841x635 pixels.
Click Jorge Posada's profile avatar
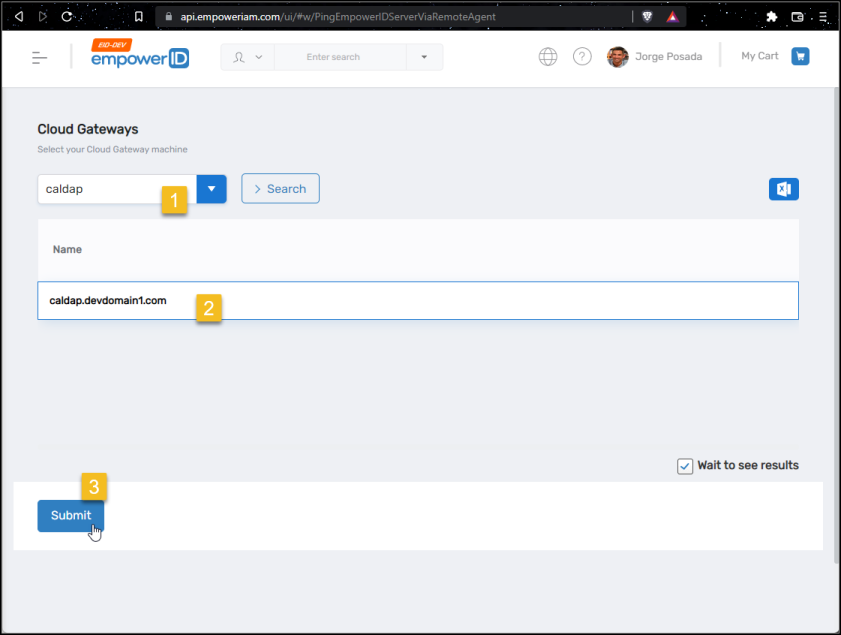coord(618,57)
